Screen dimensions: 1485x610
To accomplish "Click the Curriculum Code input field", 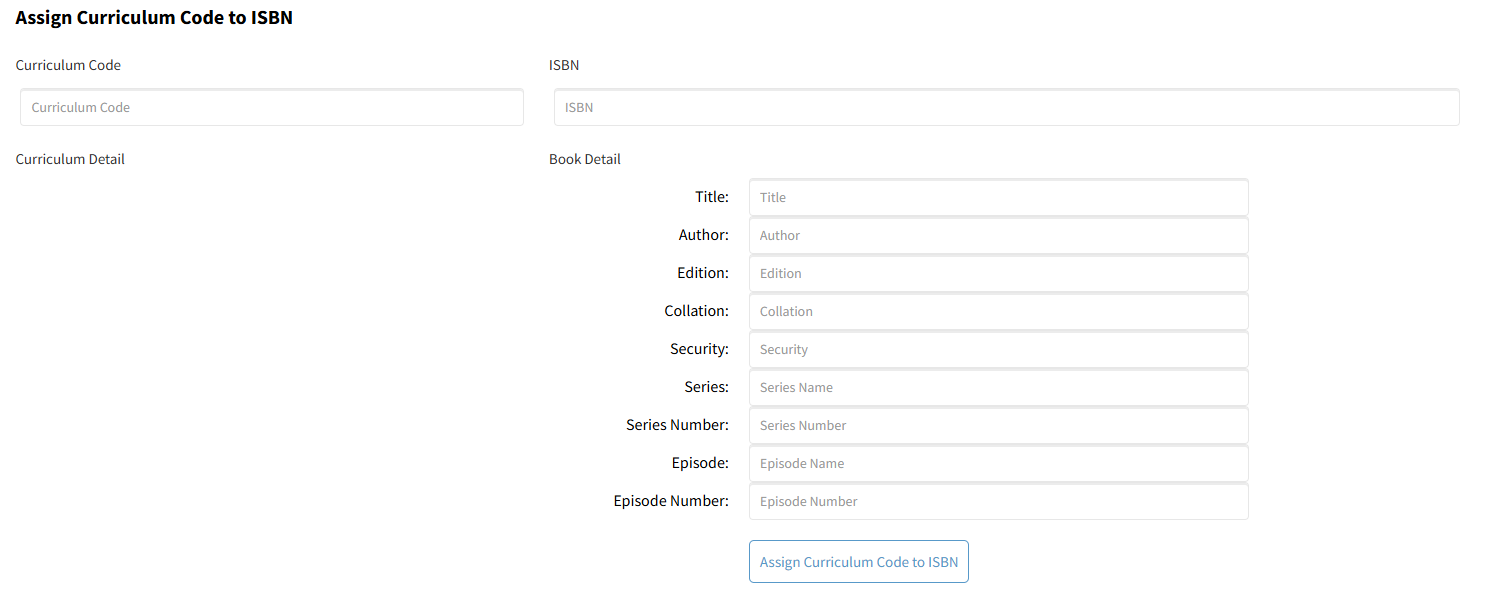I will (x=272, y=107).
